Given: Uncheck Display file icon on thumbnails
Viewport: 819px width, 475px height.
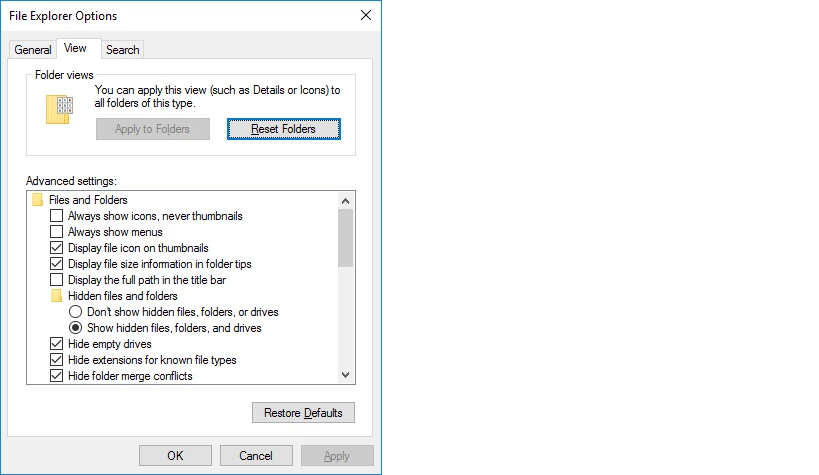Looking at the screenshot, I should click(56, 248).
